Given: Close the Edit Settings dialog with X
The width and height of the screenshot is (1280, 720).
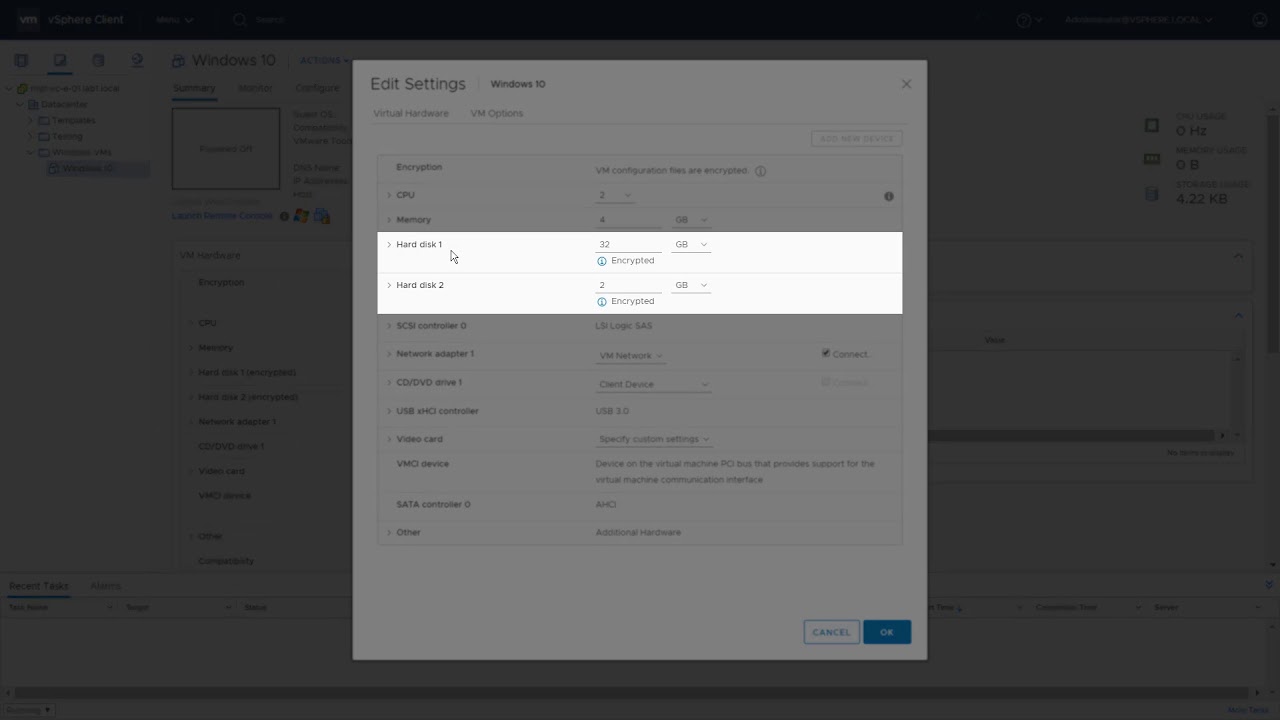Looking at the screenshot, I should (906, 84).
